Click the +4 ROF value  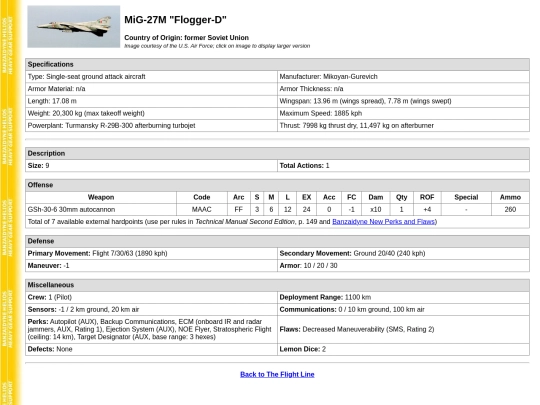427,209
